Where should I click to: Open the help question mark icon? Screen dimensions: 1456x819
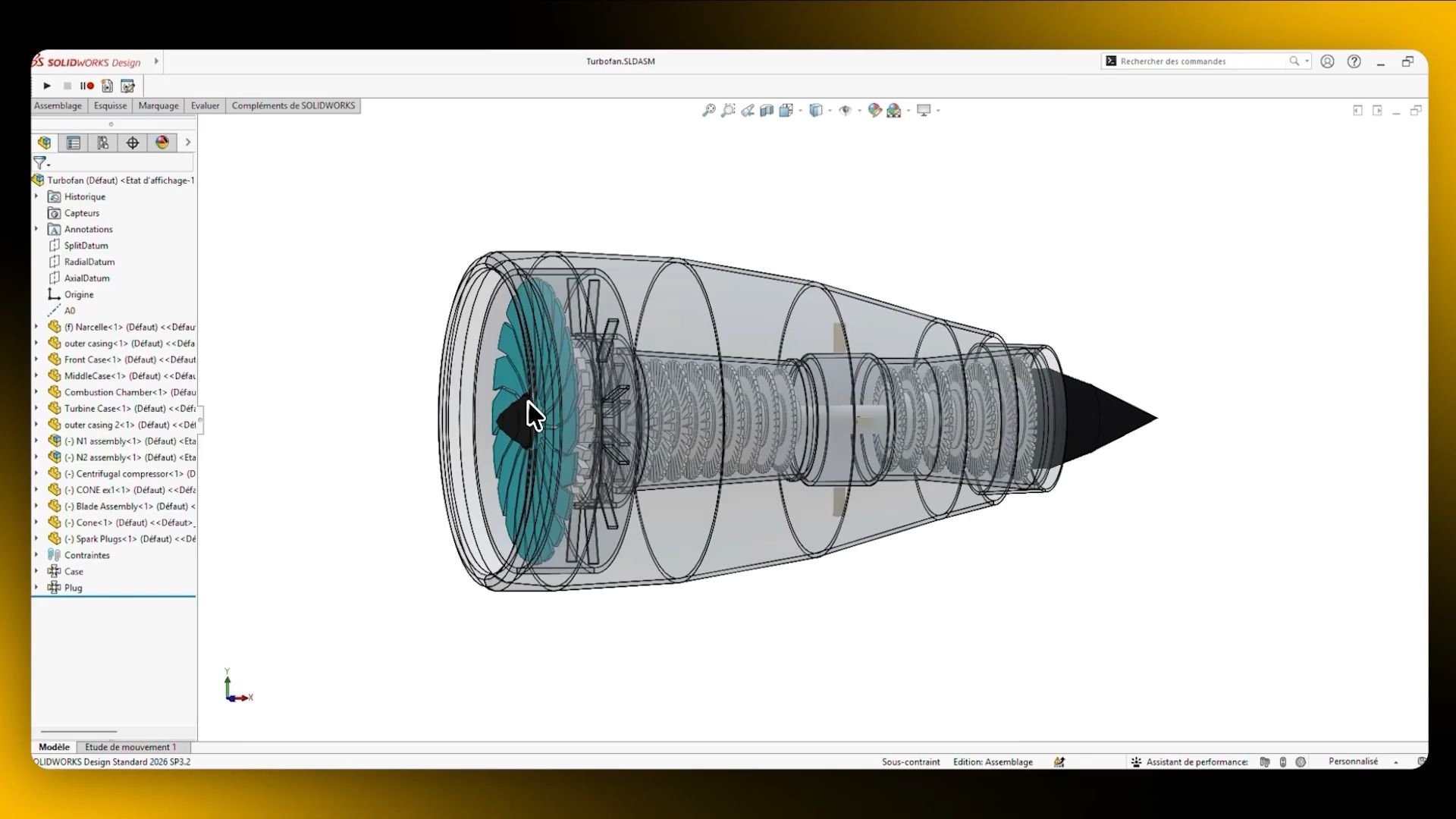[1354, 61]
